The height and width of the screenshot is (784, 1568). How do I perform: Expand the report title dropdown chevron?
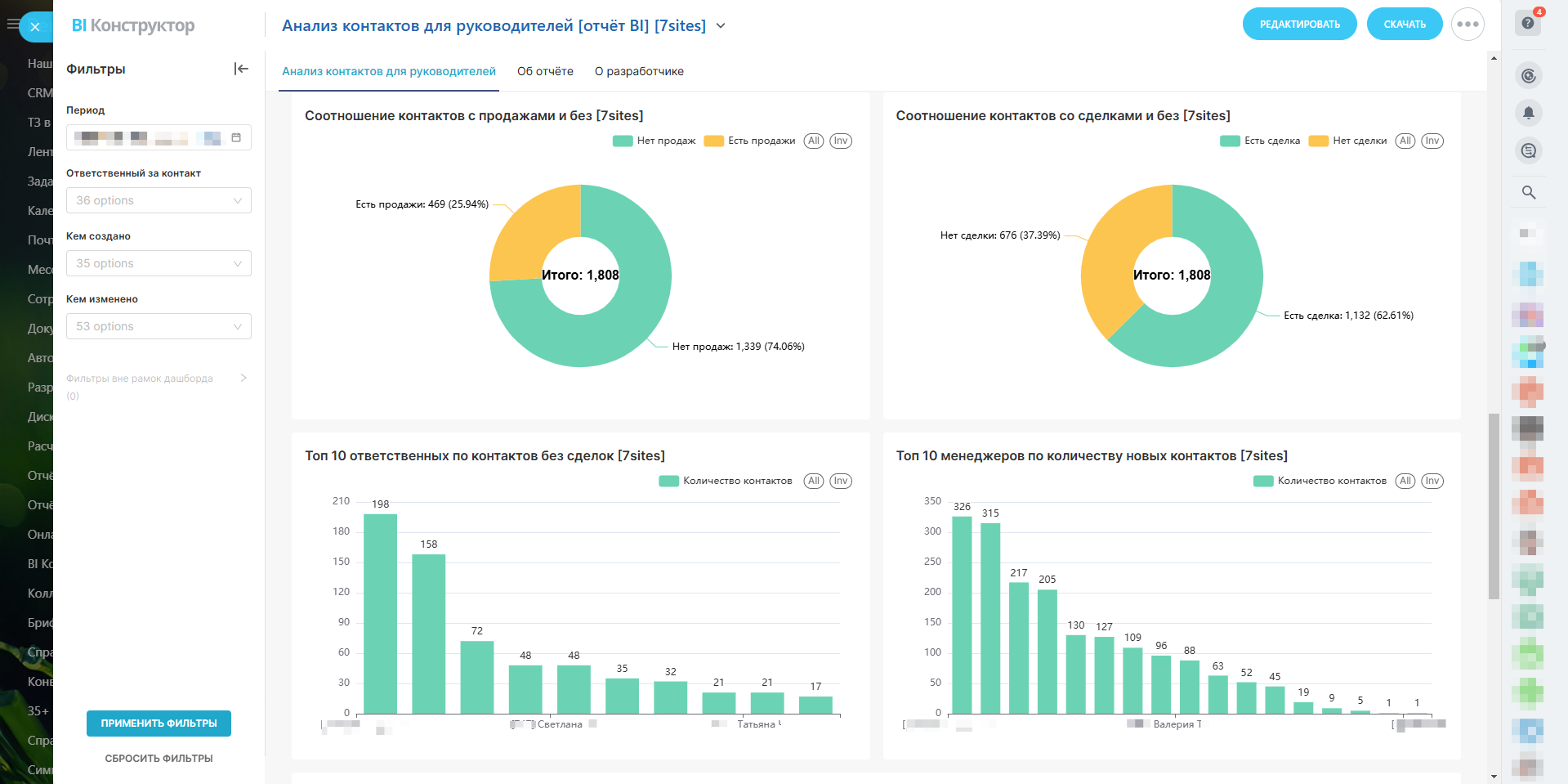tap(721, 26)
